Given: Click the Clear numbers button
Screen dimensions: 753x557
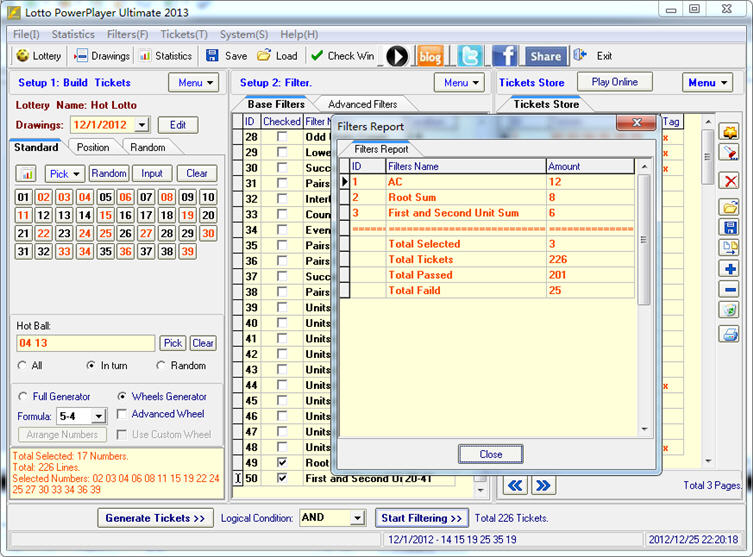Looking at the screenshot, I should [197, 173].
